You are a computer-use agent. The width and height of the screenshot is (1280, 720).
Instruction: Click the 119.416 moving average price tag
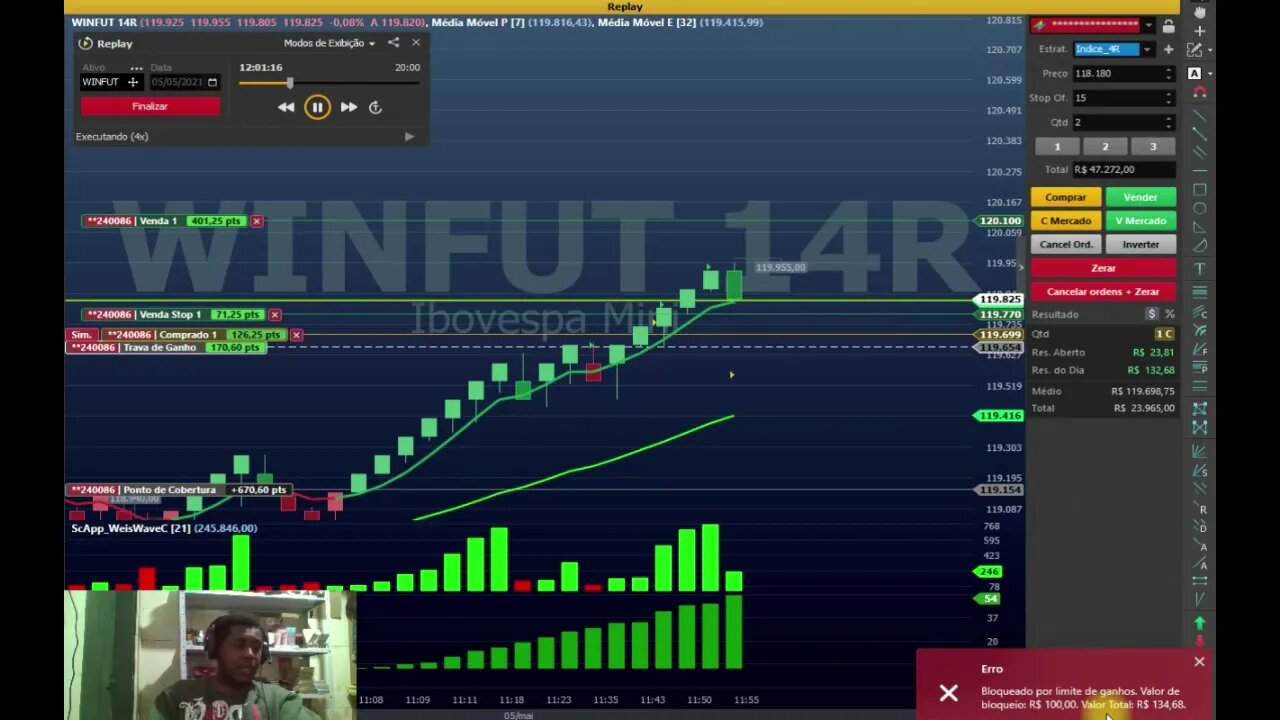[998, 415]
